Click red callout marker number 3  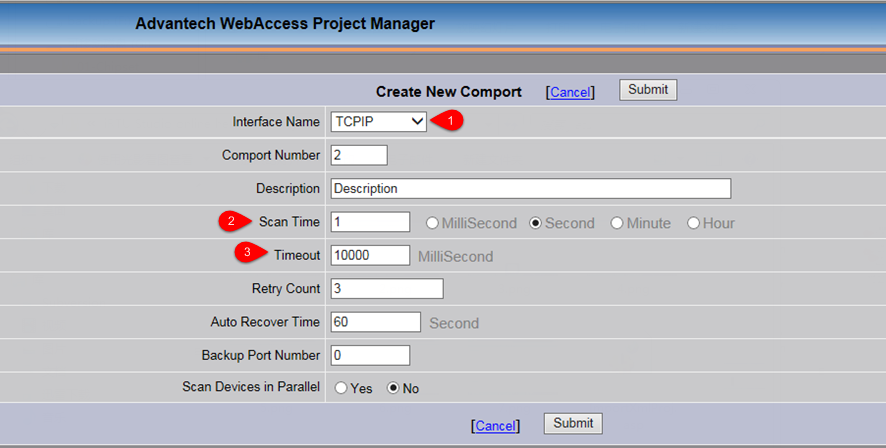pos(248,254)
